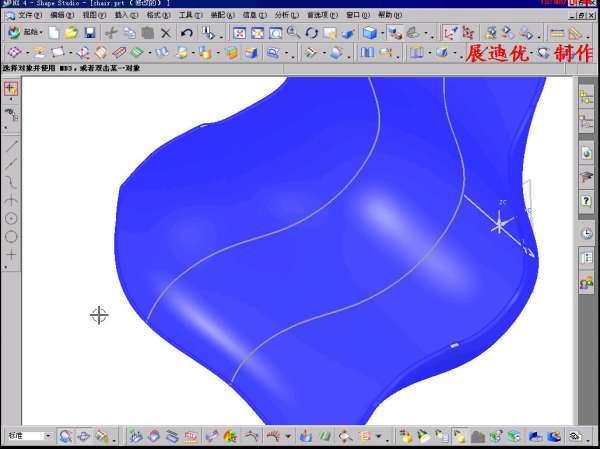The image size is (600, 449).
Task: Open the 工具(T) menu
Action: pyautogui.click(x=190, y=15)
